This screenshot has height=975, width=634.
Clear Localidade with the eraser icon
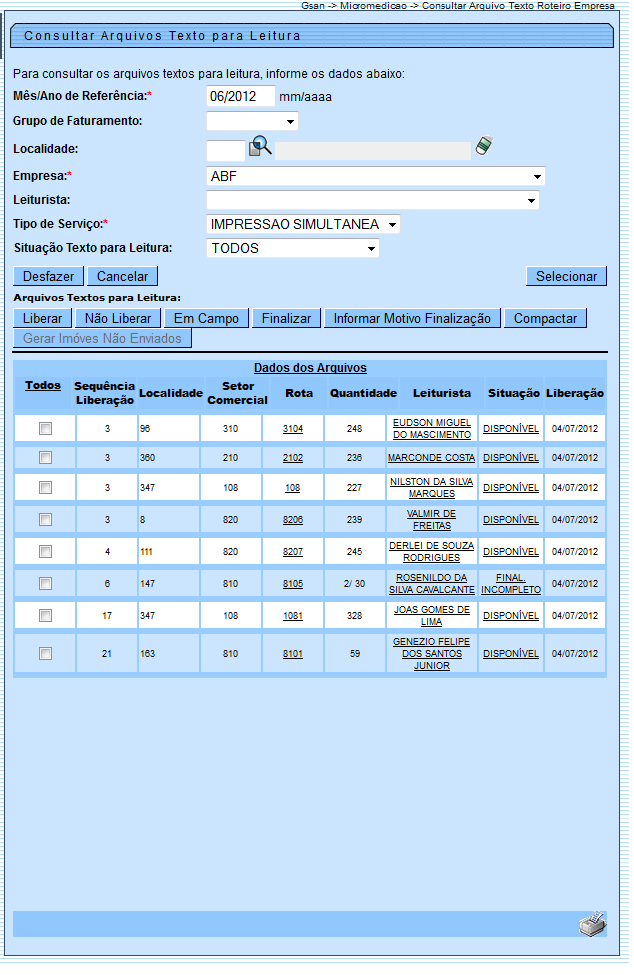point(484,146)
